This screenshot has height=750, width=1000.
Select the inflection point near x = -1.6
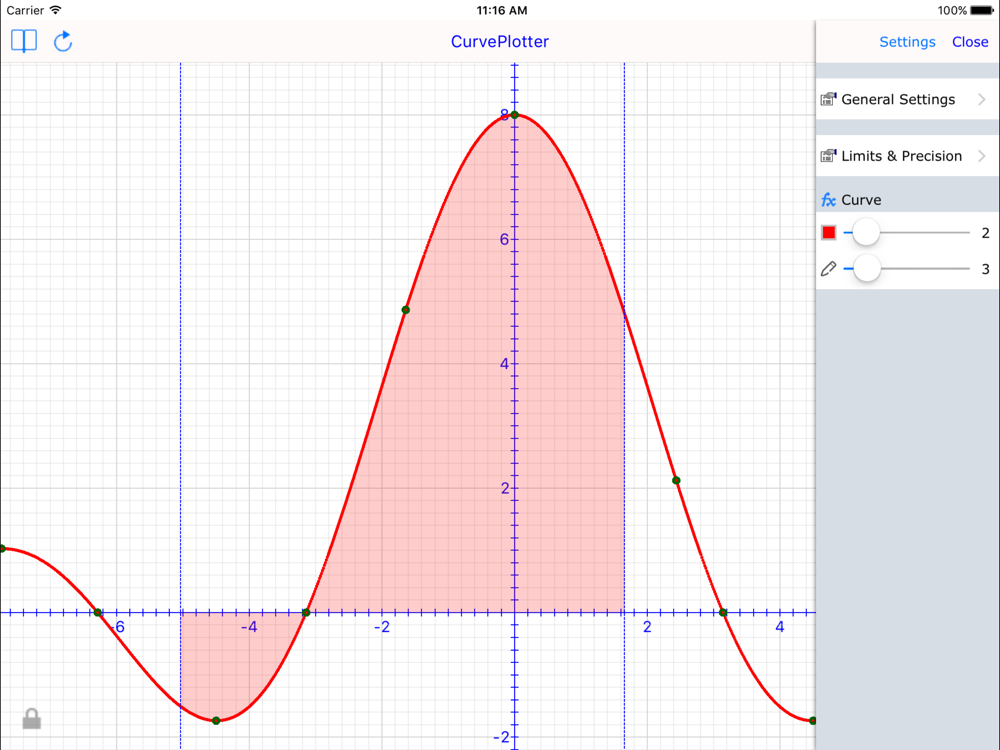click(406, 310)
